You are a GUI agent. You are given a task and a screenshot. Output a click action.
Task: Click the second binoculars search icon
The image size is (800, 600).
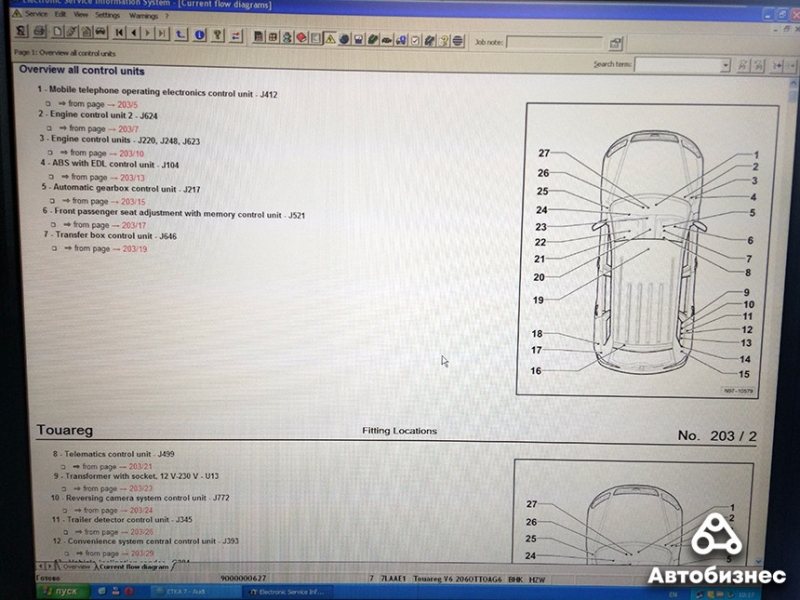click(x=758, y=66)
